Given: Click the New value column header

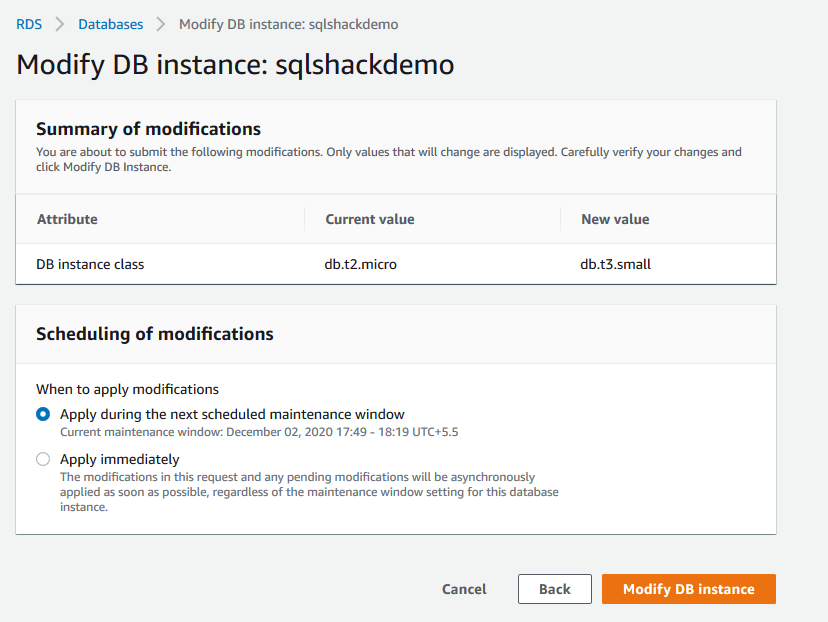Looking at the screenshot, I should pos(615,219).
